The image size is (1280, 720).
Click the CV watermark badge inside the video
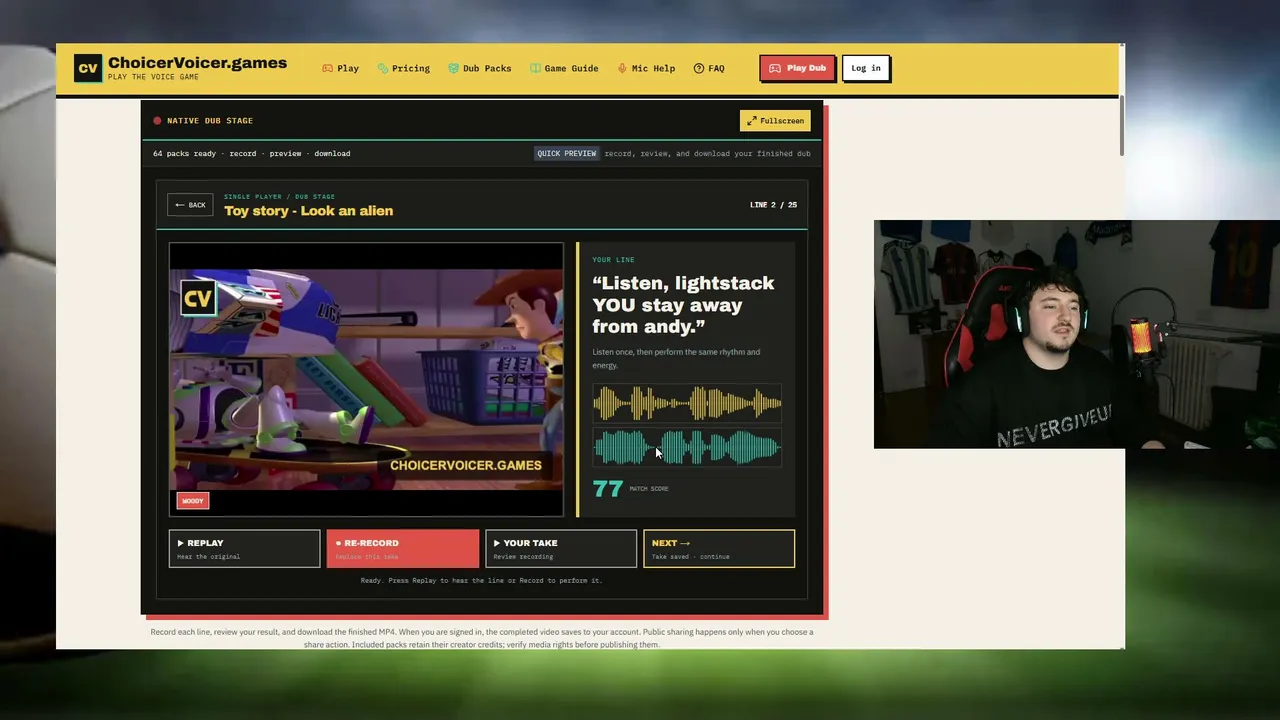point(198,298)
